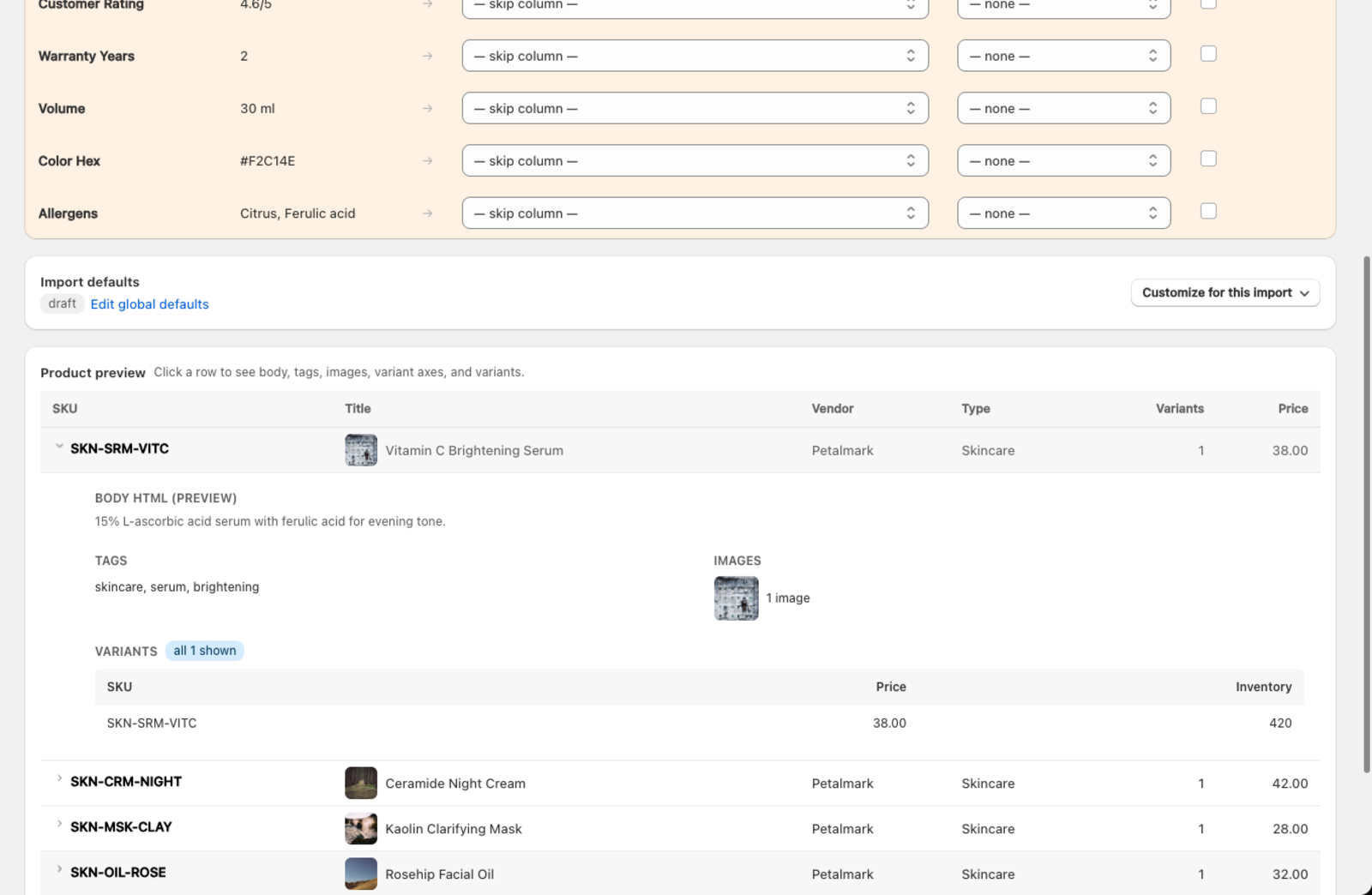Viewport: 1372px width, 895px height.
Task: Click the Customize for this import button
Action: pyautogui.click(x=1225, y=292)
